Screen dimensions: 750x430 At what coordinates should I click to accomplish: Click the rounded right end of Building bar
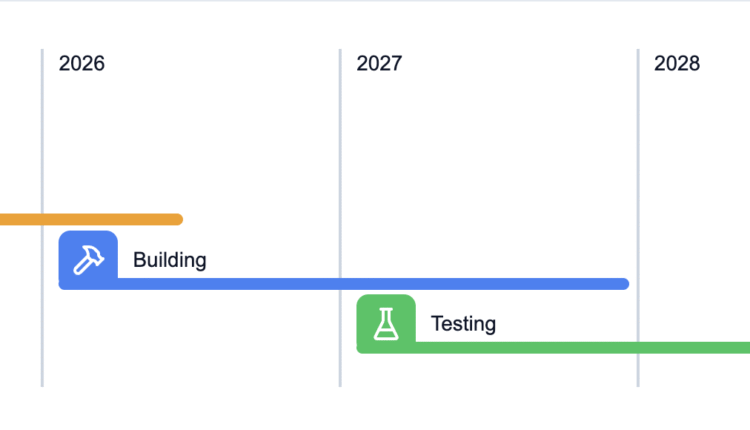[623, 284]
